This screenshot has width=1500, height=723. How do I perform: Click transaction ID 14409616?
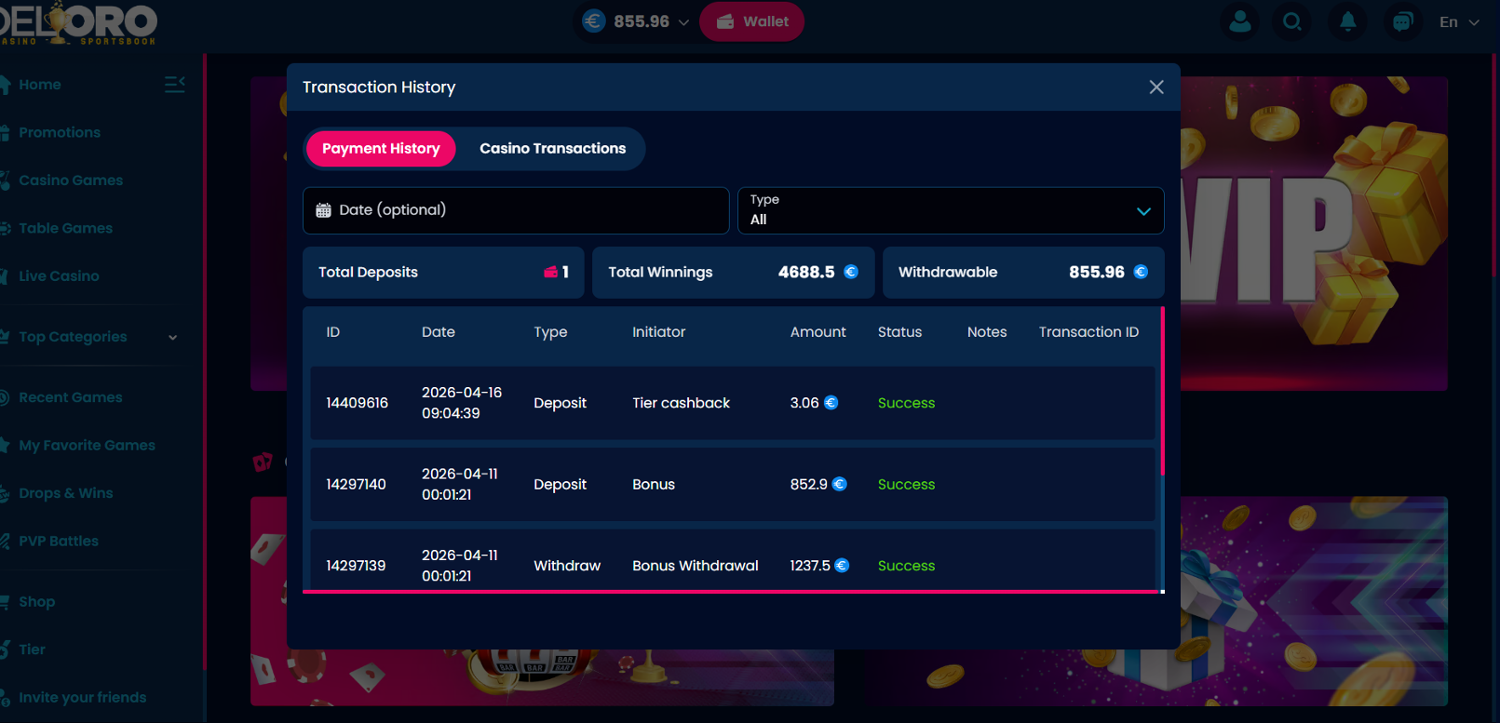[x=357, y=403]
